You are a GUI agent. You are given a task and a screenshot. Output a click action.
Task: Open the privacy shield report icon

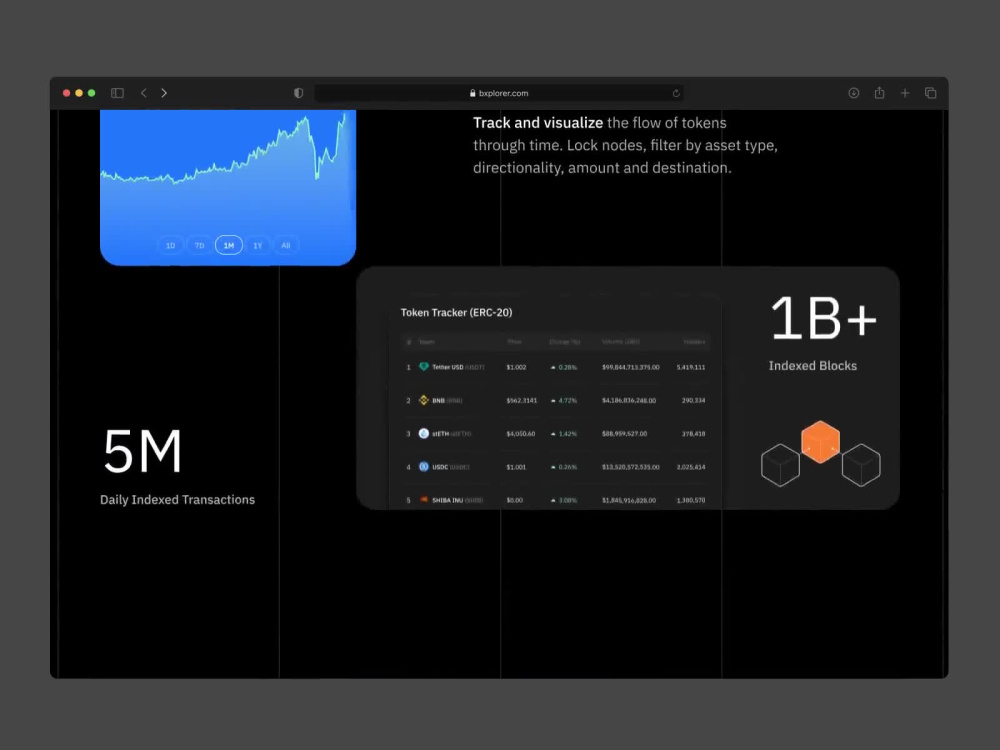298,93
